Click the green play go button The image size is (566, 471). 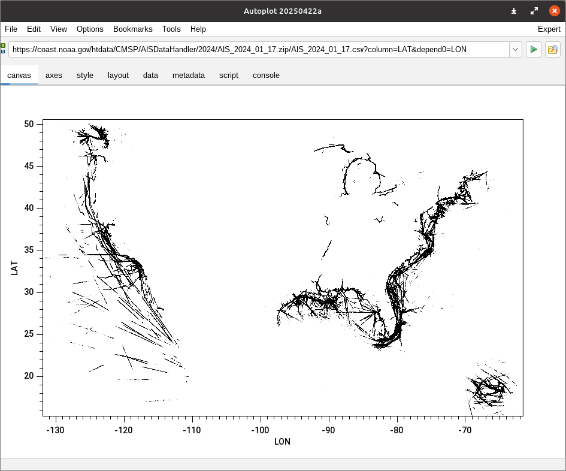point(534,49)
